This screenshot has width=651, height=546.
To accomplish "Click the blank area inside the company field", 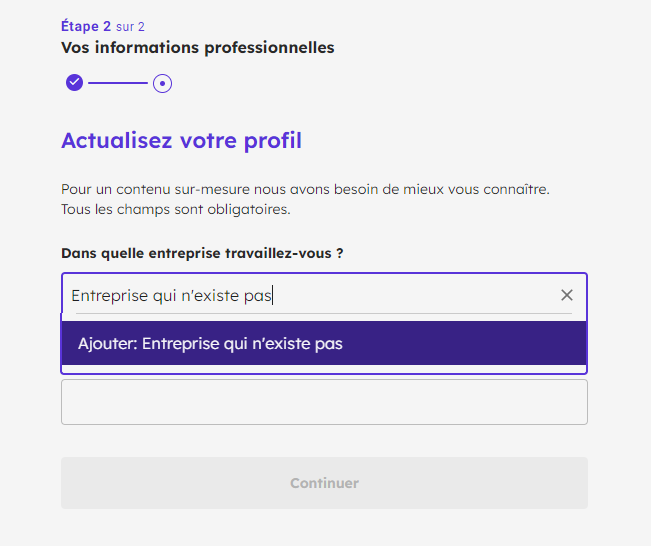I will click(415, 295).
